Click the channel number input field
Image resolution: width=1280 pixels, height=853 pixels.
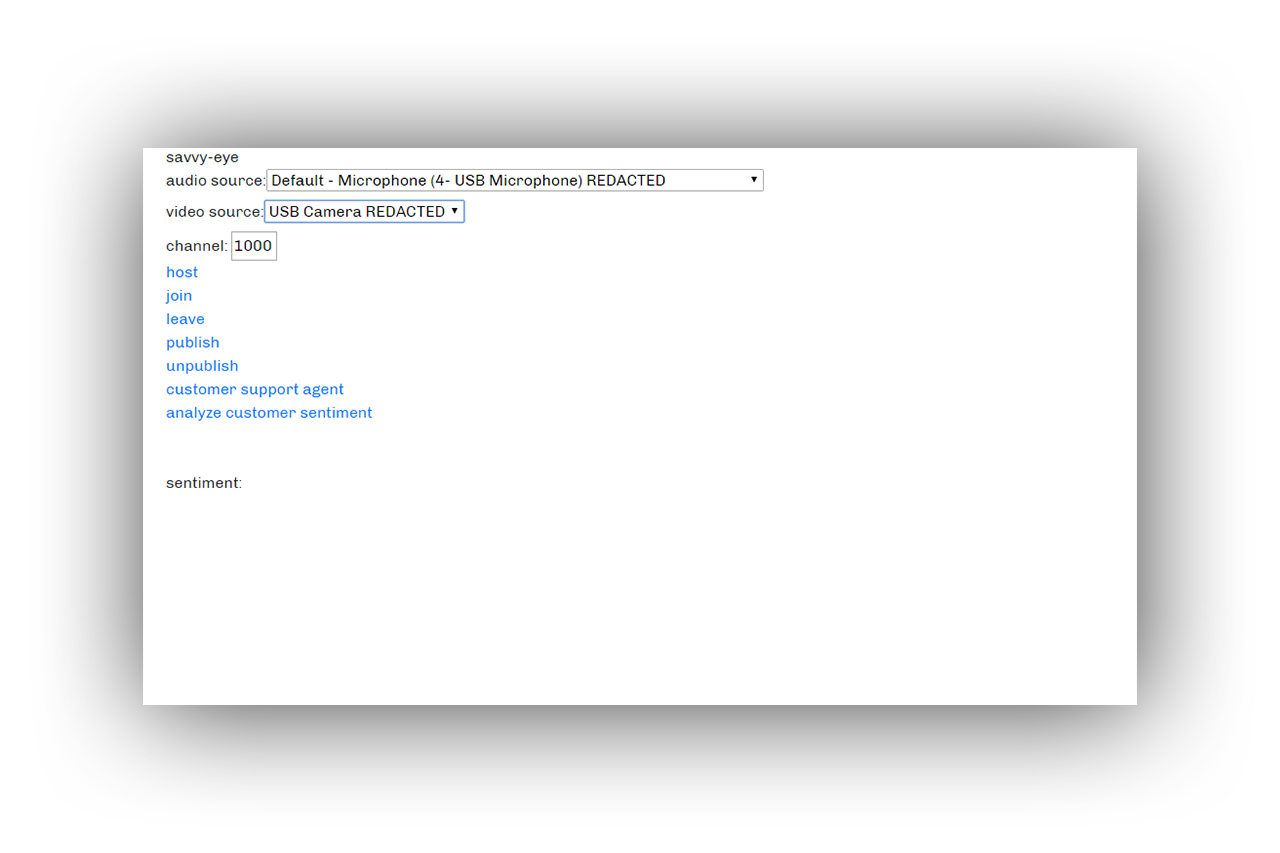pos(254,246)
